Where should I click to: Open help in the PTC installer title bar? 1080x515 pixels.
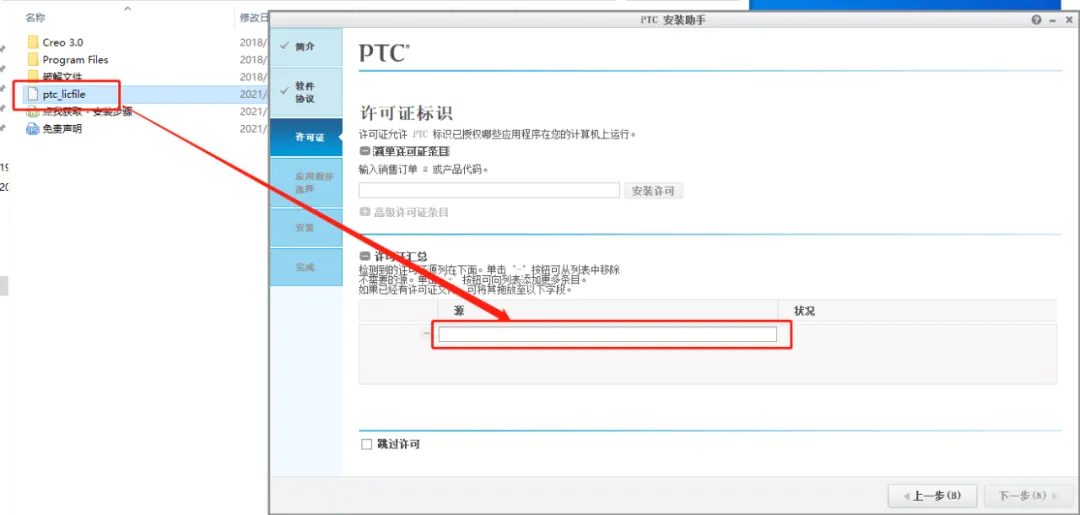tap(1037, 21)
